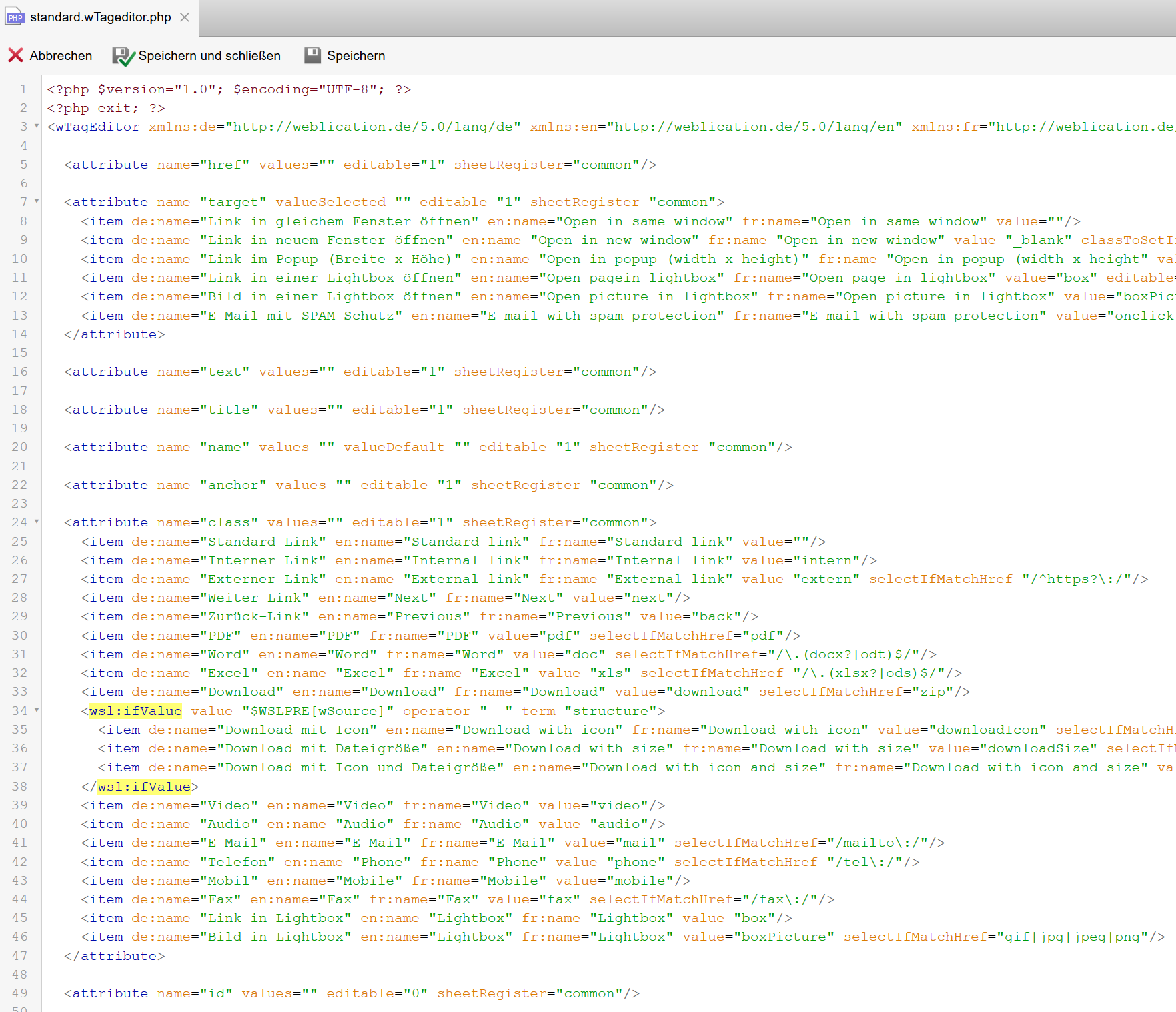
Task: Click the Abbrechen button label
Action: click(x=61, y=56)
